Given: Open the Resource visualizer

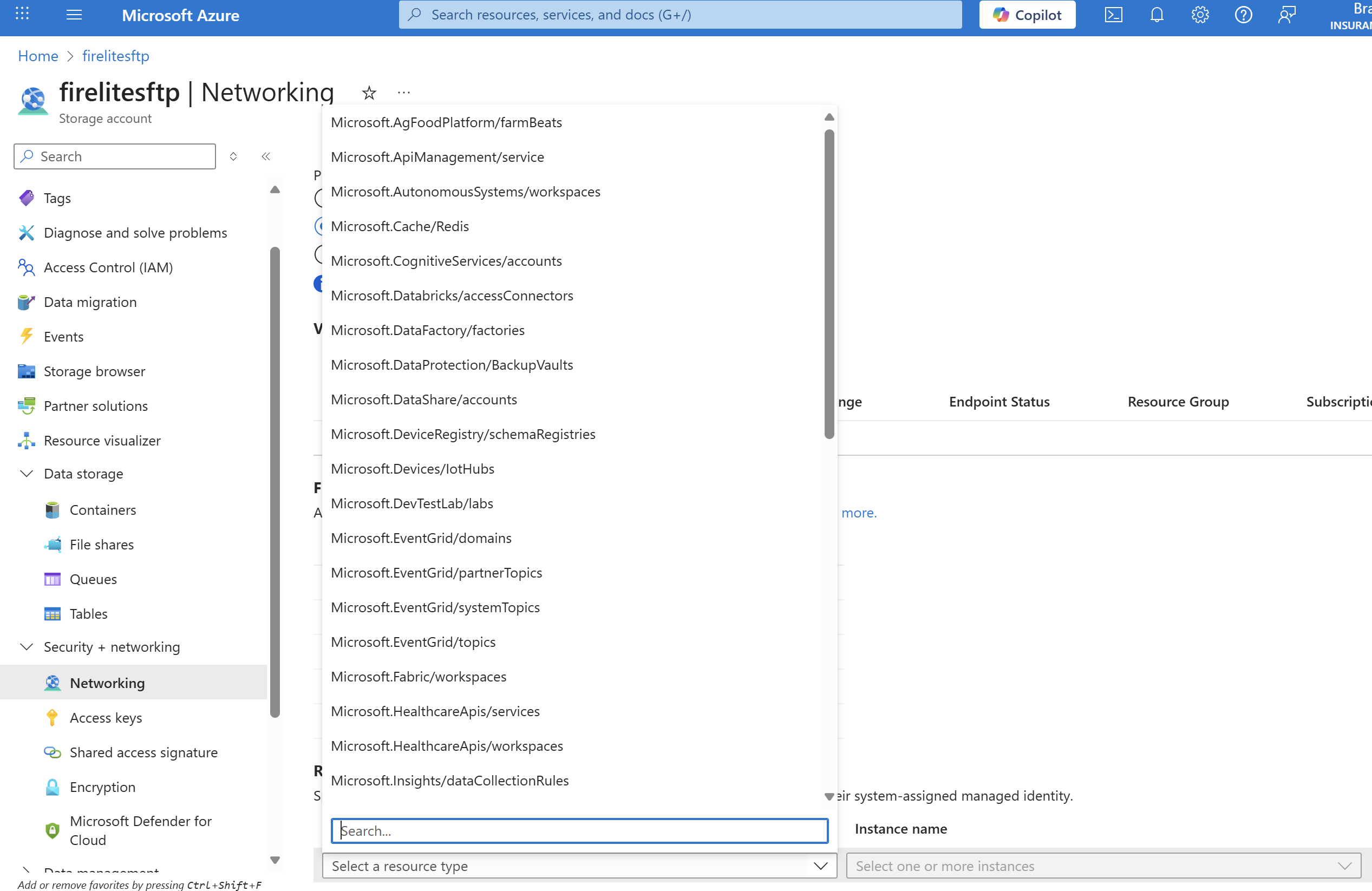Looking at the screenshot, I should (102, 440).
